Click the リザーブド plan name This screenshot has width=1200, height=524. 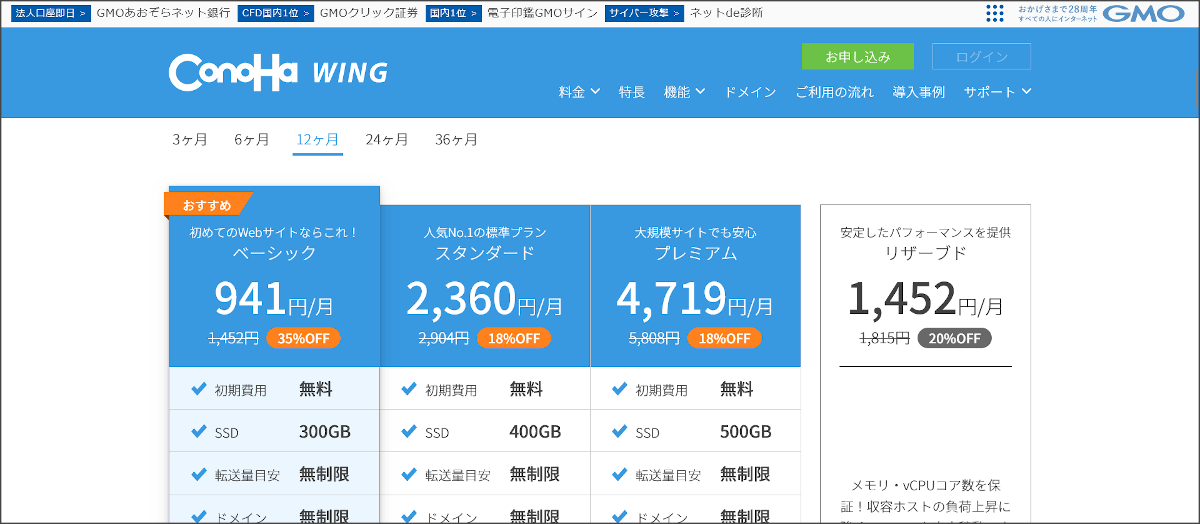[x=925, y=253]
